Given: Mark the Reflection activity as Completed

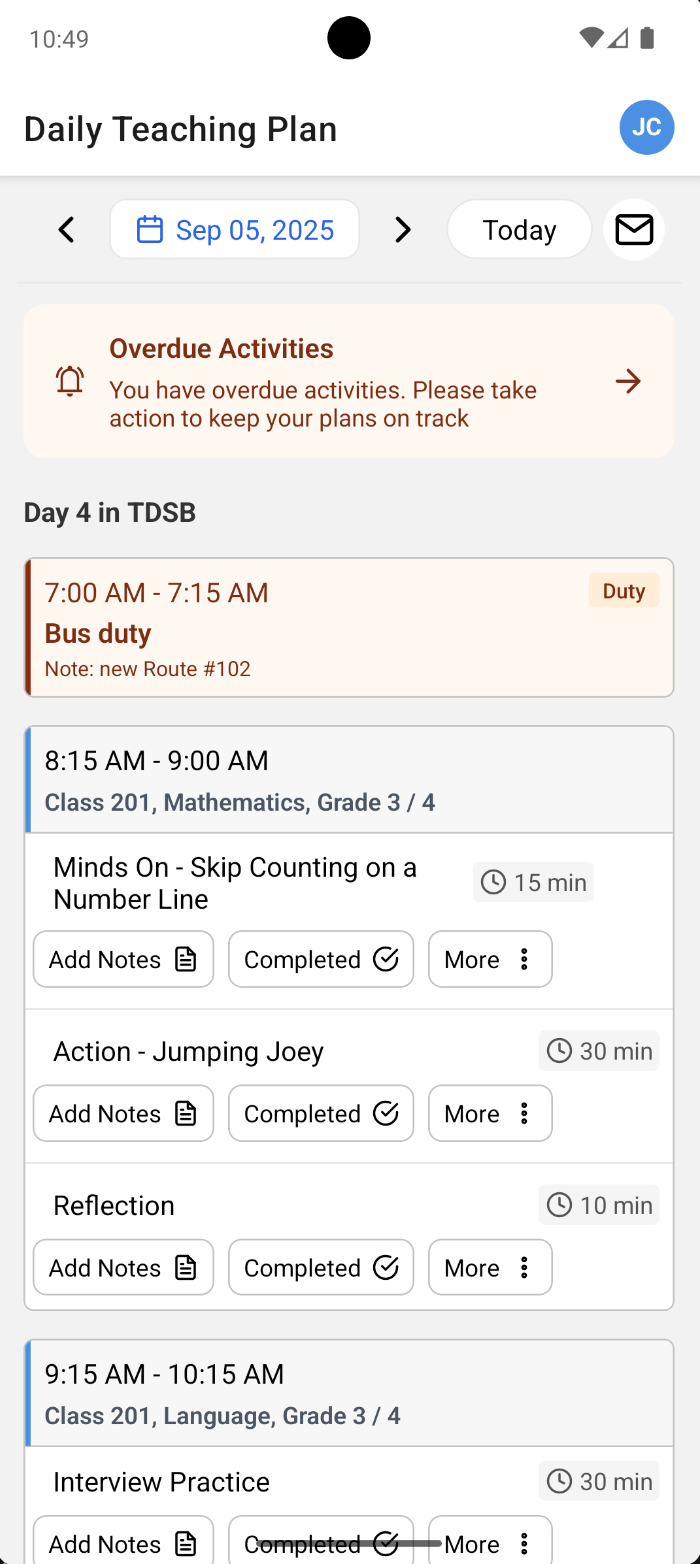Looking at the screenshot, I should click(x=320, y=1267).
